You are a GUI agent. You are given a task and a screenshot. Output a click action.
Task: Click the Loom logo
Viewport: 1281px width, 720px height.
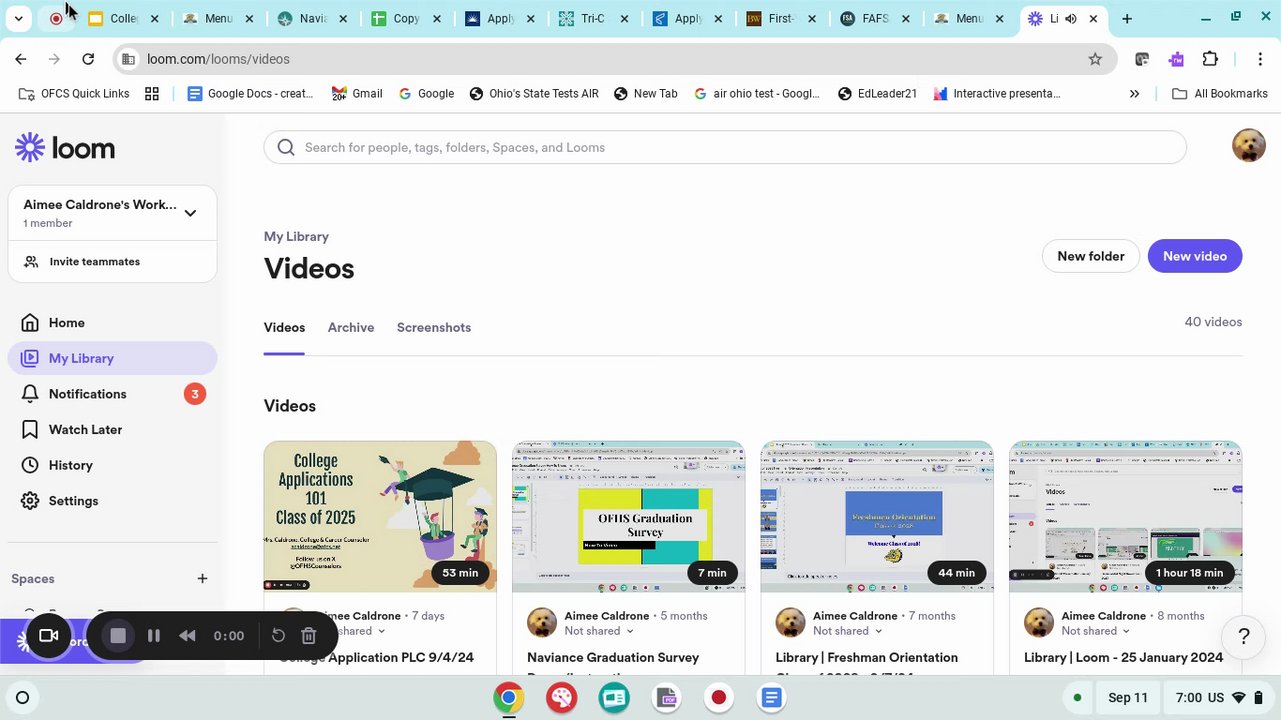pos(65,148)
